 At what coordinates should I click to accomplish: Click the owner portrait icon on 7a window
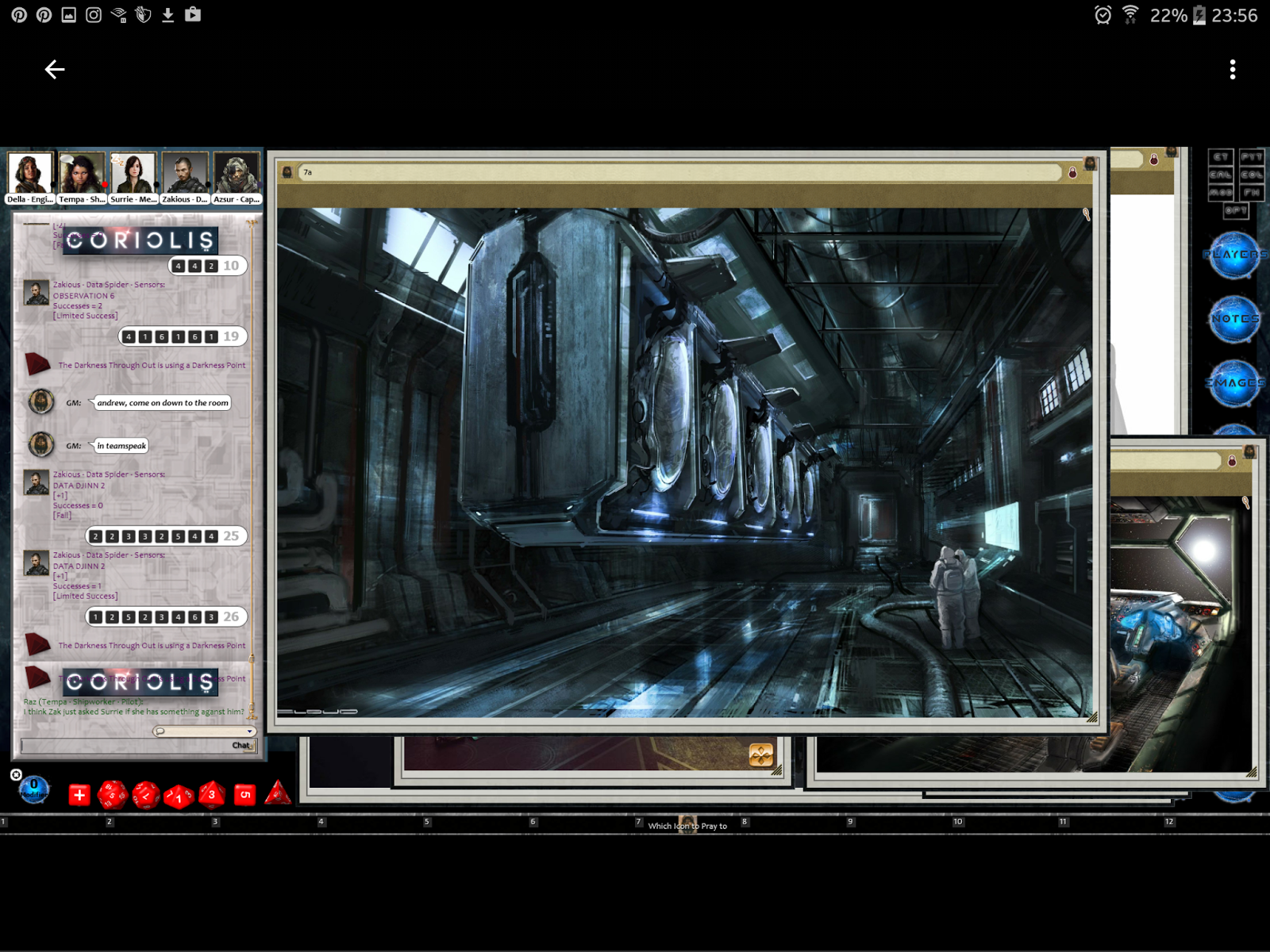pos(1091,163)
